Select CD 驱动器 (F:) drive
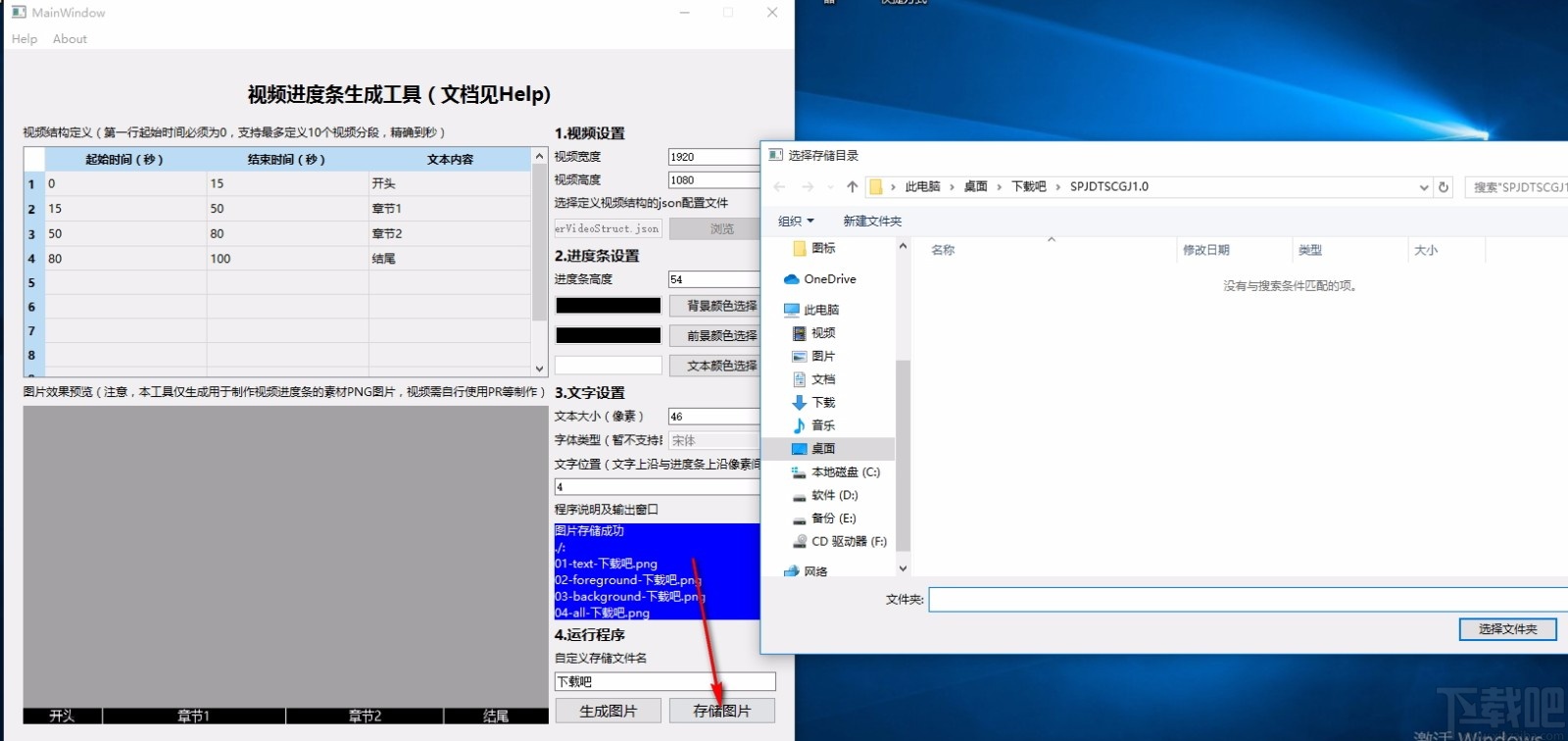The height and width of the screenshot is (741, 1568). pos(849,541)
